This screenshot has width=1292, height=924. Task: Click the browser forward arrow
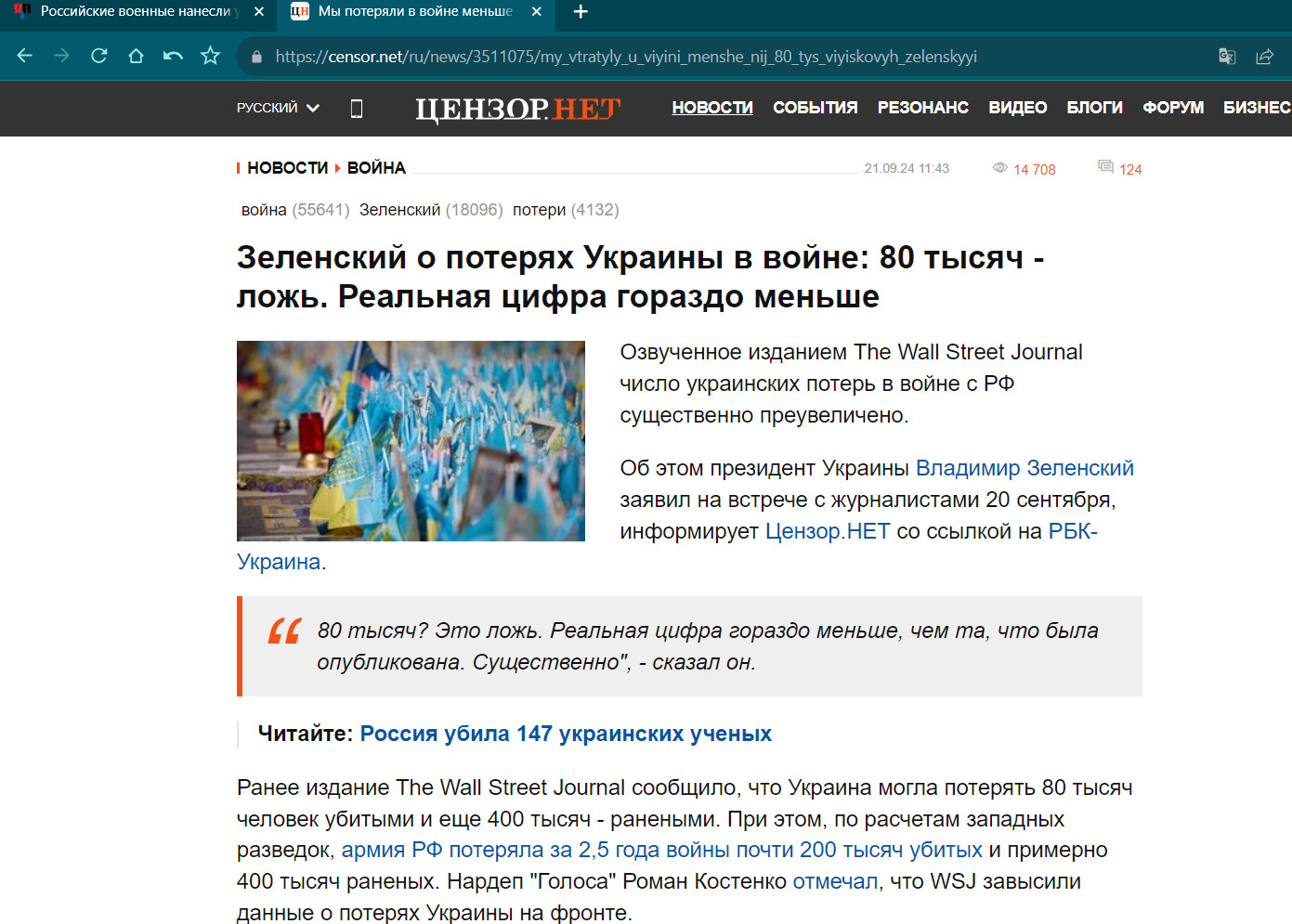click(61, 56)
